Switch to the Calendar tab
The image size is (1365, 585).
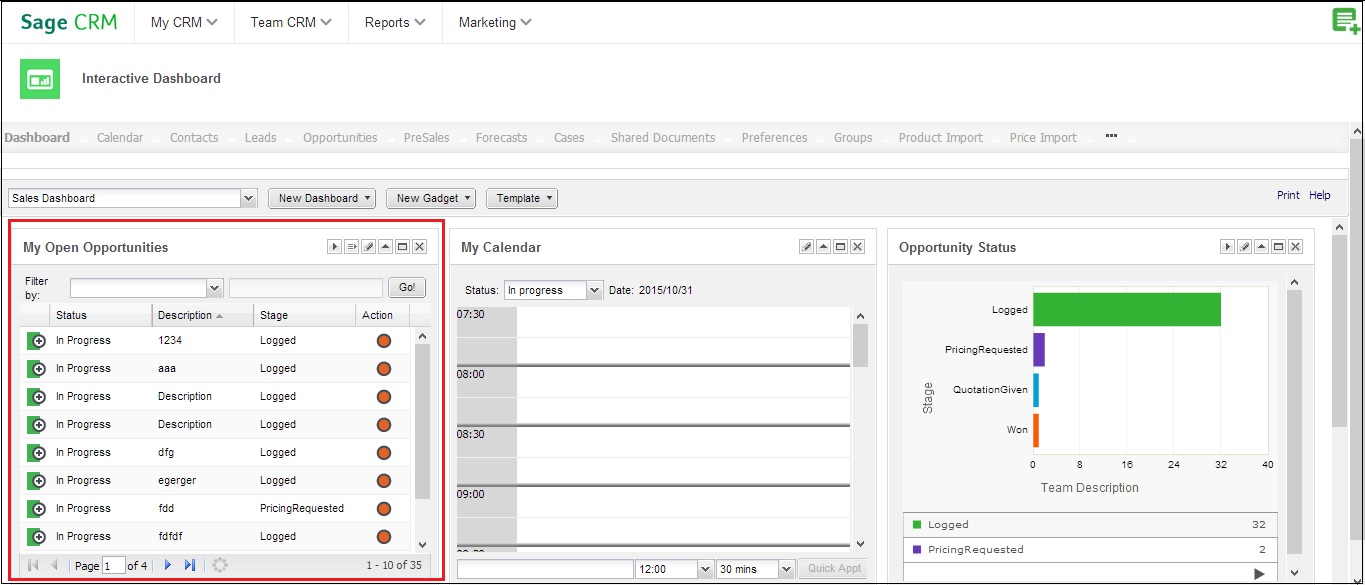tap(120, 138)
